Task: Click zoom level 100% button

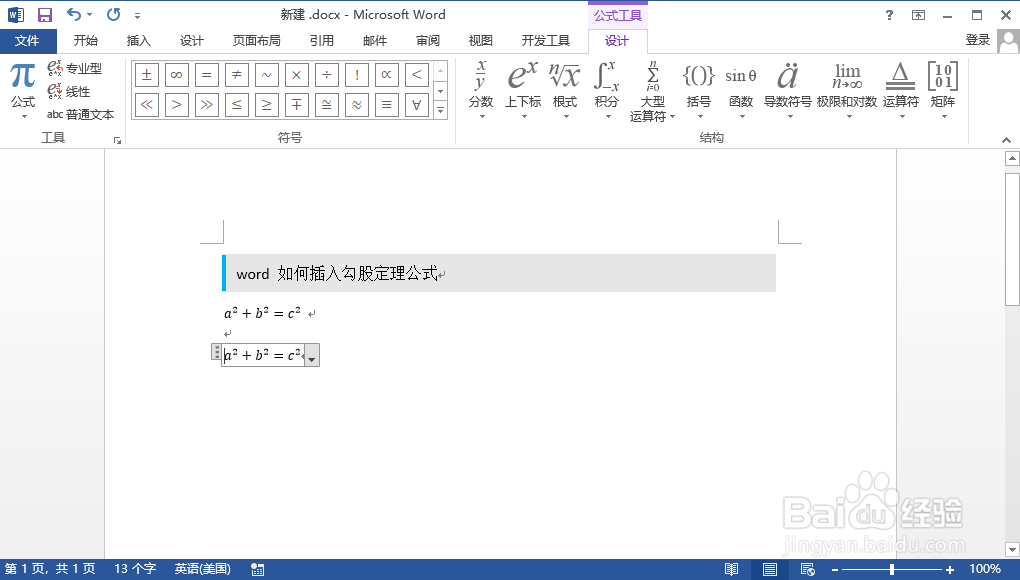Action: 986,570
